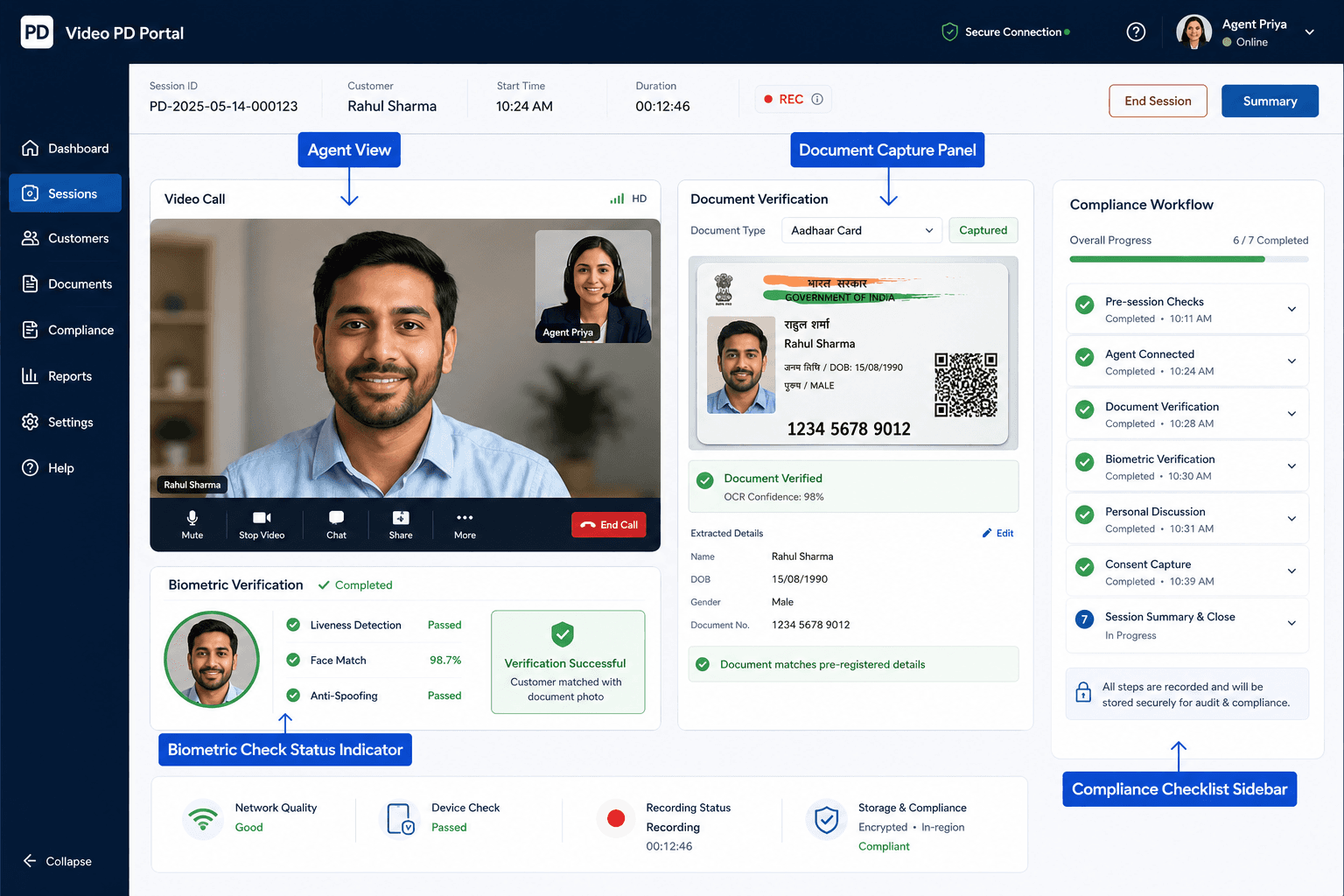Viewport: 1344px width, 896px height.
Task: Stop Video using the camera icon
Action: click(262, 524)
